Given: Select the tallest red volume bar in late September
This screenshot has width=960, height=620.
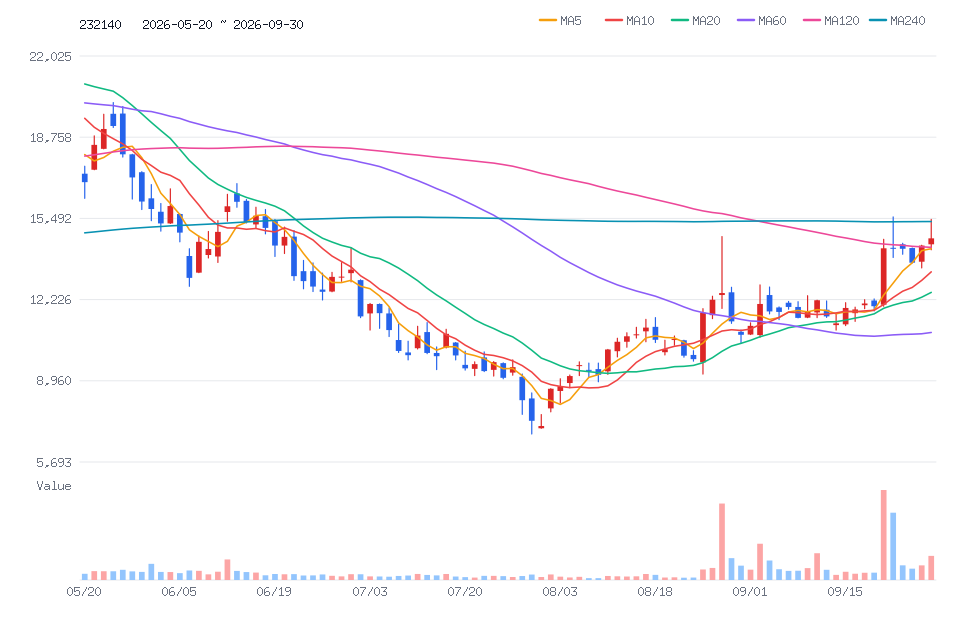Looking at the screenshot, I should (x=883, y=534).
